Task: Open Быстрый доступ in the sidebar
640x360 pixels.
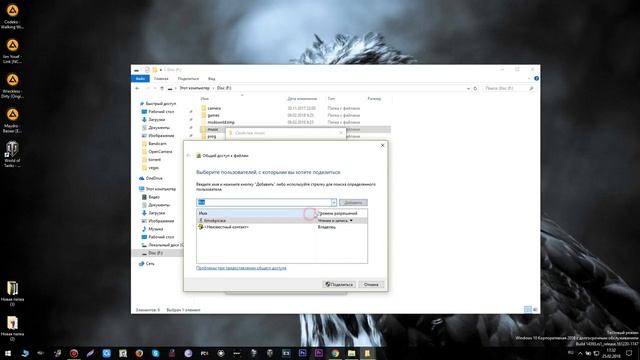Action: tap(160, 104)
